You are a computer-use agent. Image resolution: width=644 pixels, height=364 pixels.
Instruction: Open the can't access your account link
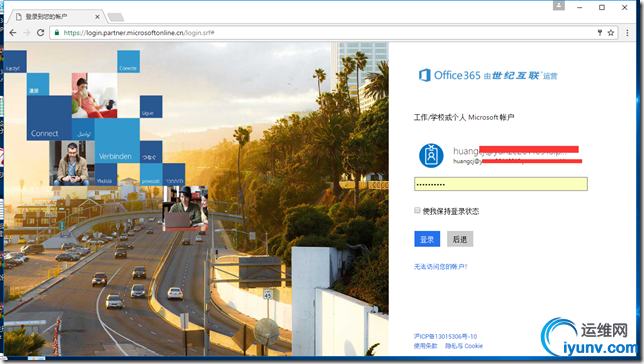pyautogui.click(x=441, y=267)
